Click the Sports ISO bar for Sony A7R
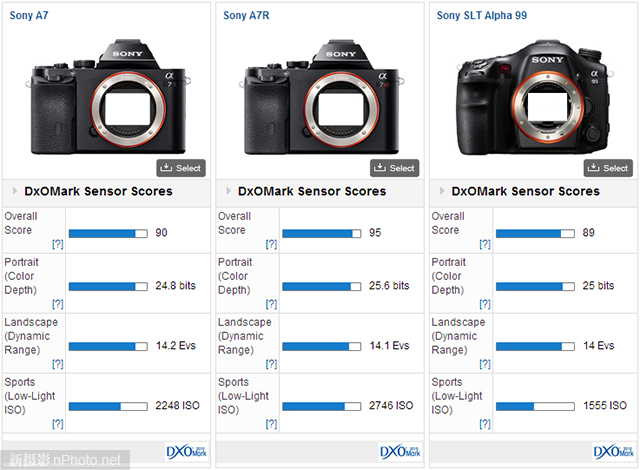This screenshot has height=470, width=640. pos(322,406)
